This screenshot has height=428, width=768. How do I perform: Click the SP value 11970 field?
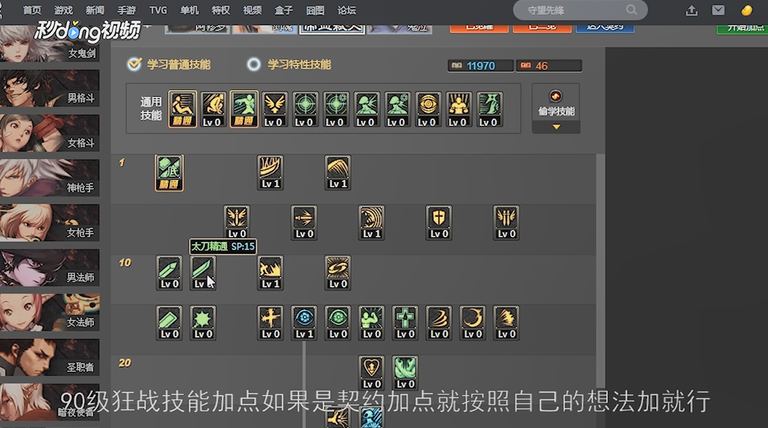[x=480, y=66]
